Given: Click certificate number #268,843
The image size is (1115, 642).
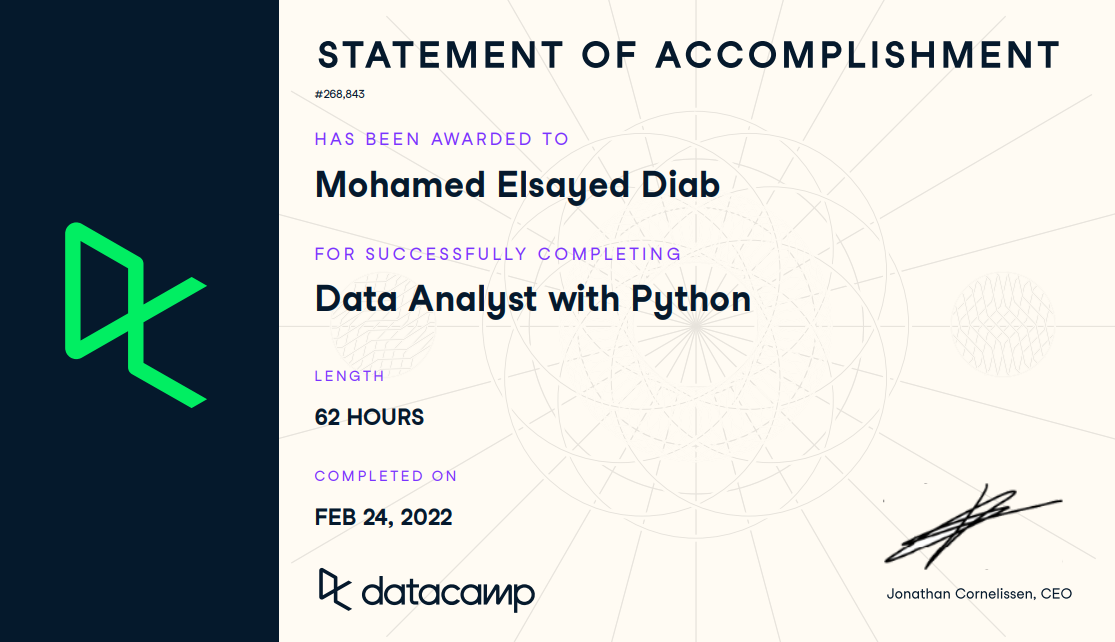Looking at the screenshot, I should click(x=340, y=95).
